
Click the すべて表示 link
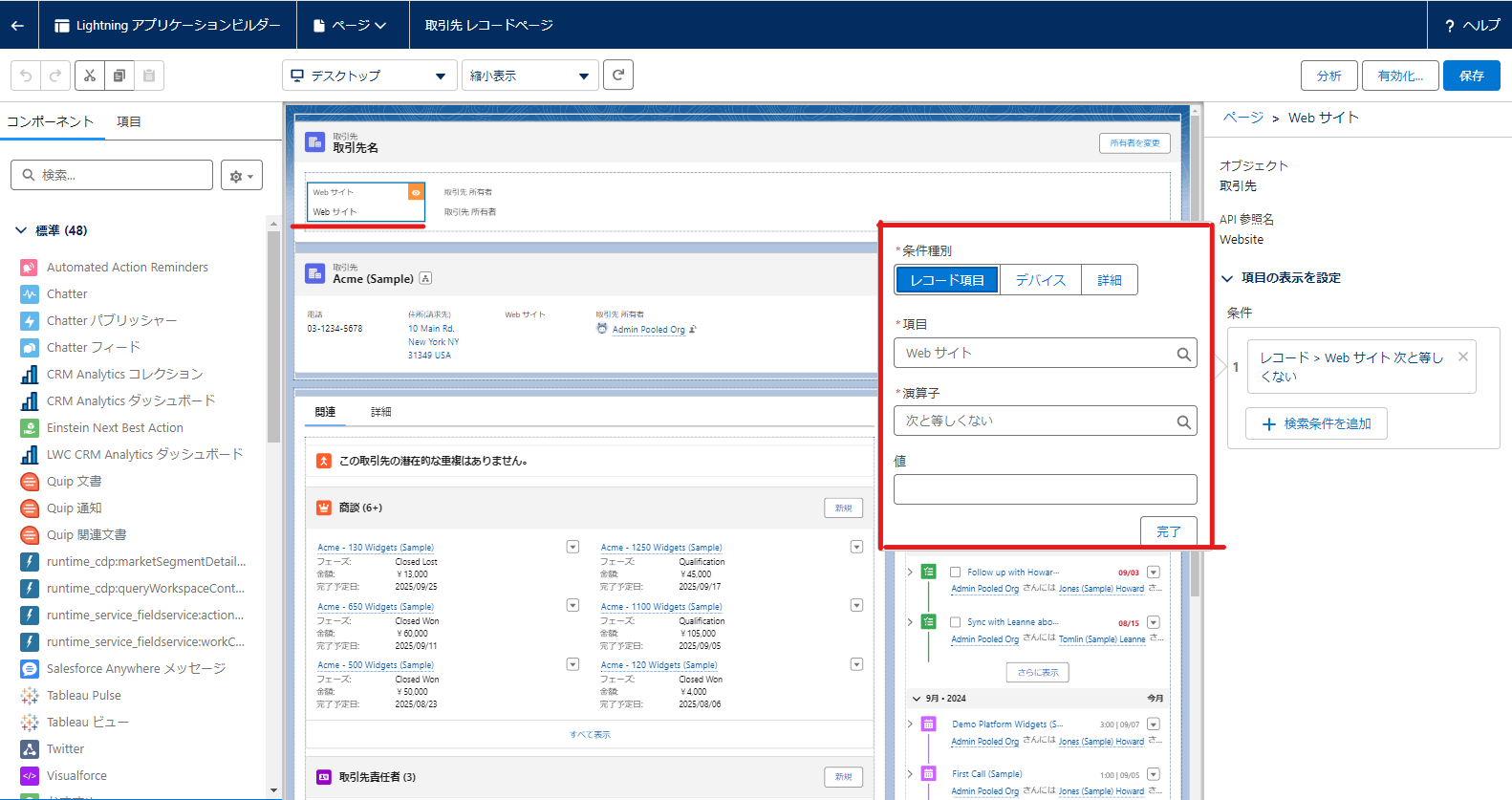[590, 735]
